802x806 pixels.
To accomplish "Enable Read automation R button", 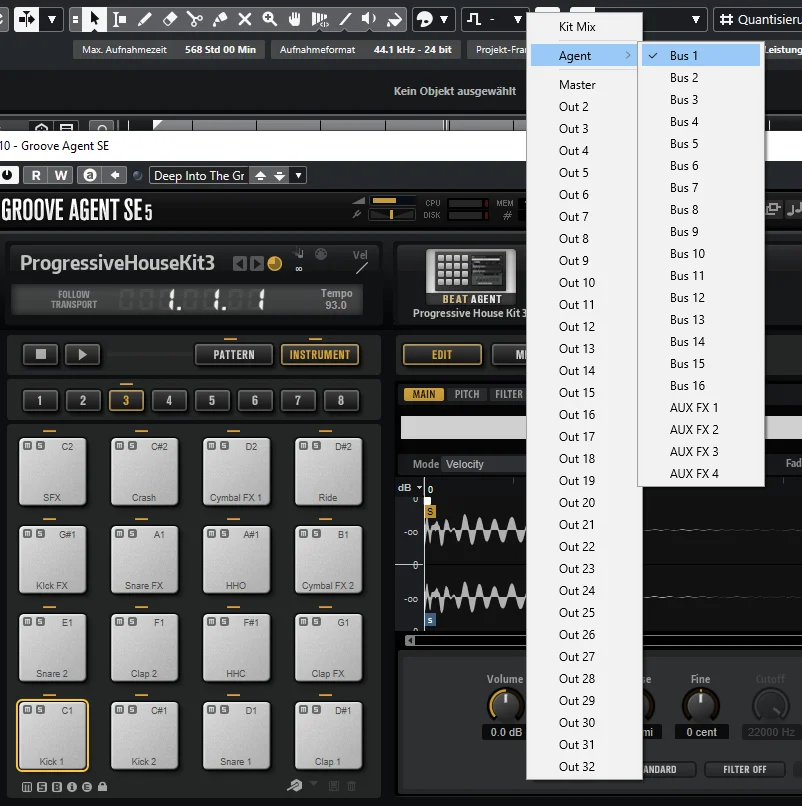I will [36, 175].
